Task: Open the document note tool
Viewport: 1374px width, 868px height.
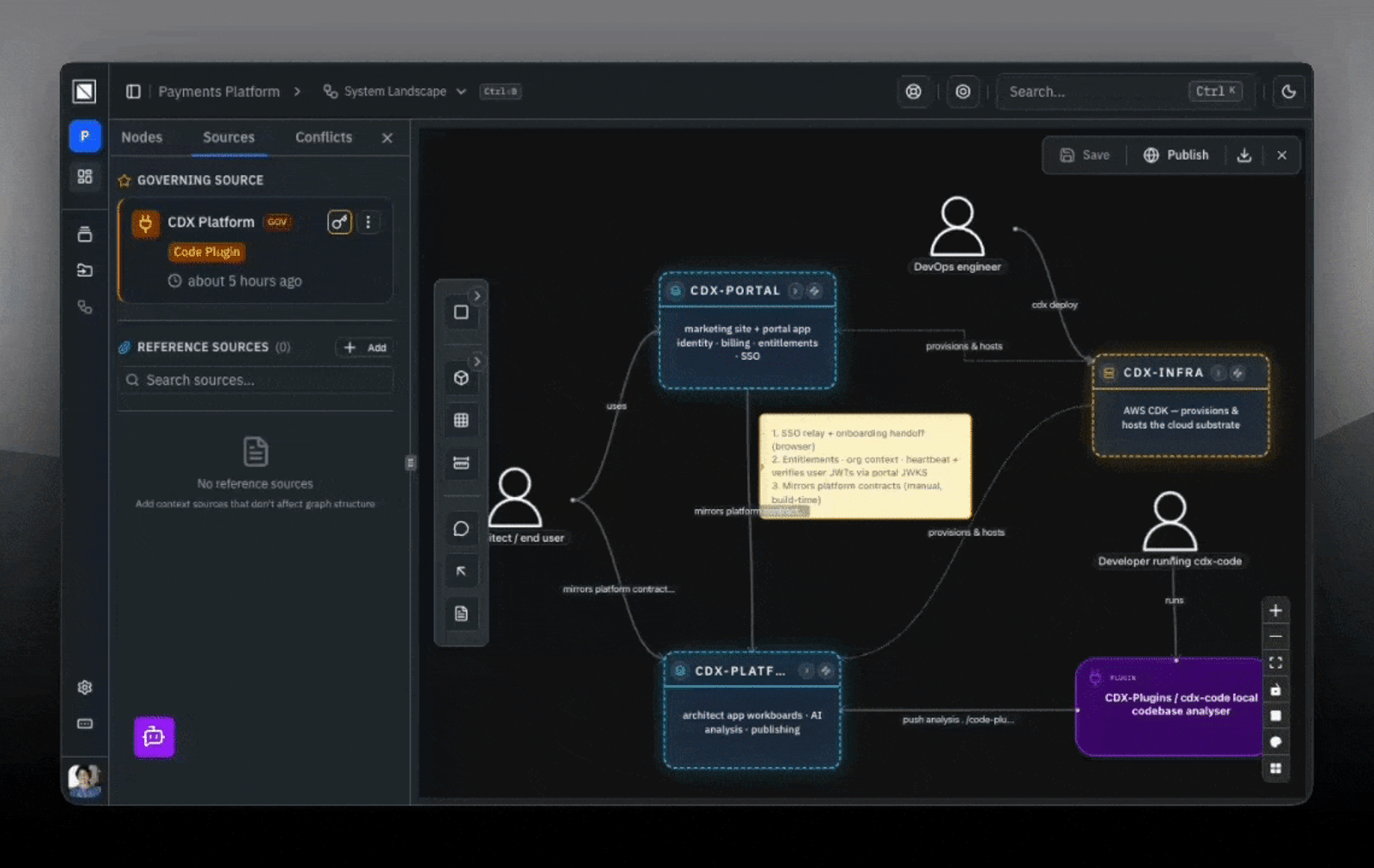Action: [x=461, y=614]
